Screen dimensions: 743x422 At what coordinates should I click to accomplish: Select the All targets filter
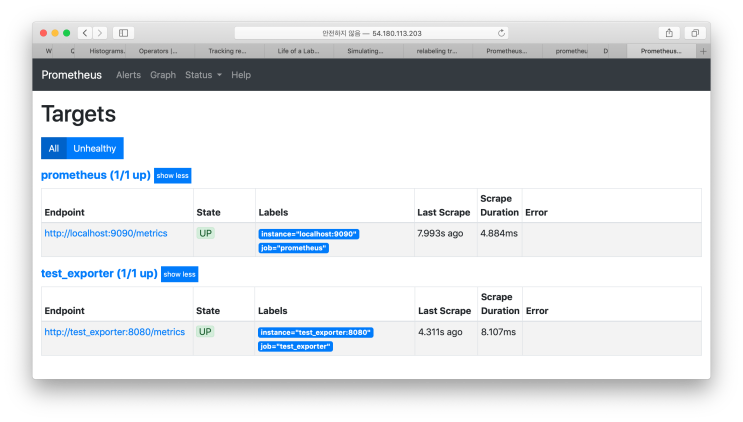pyautogui.click(x=54, y=148)
